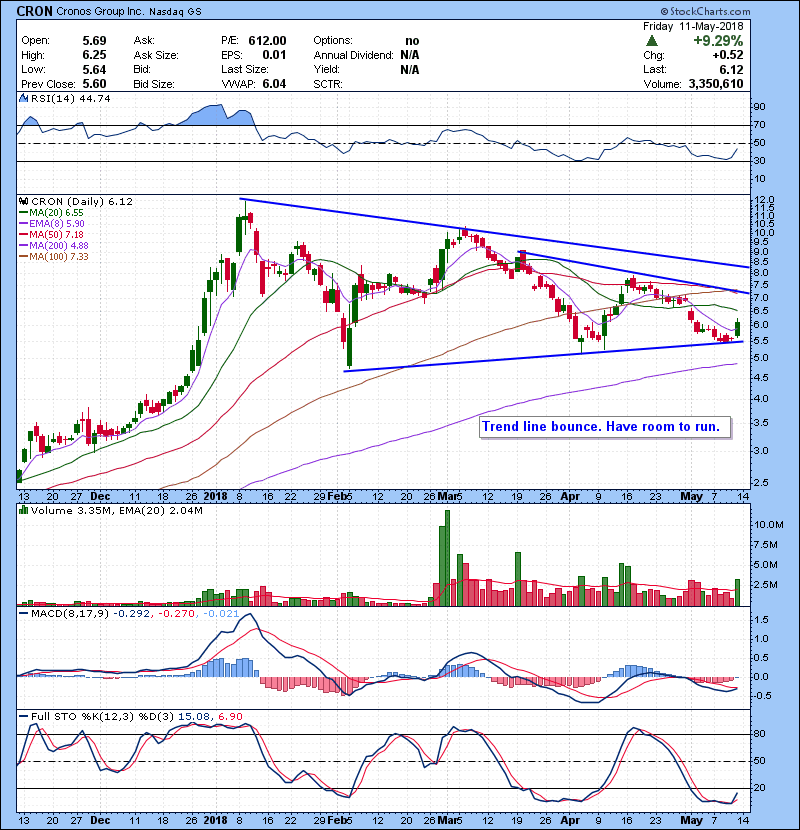Select the RSI(14) 44.74 panel label
The width and height of the screenshot is (800, 830).
pos(70,98)
